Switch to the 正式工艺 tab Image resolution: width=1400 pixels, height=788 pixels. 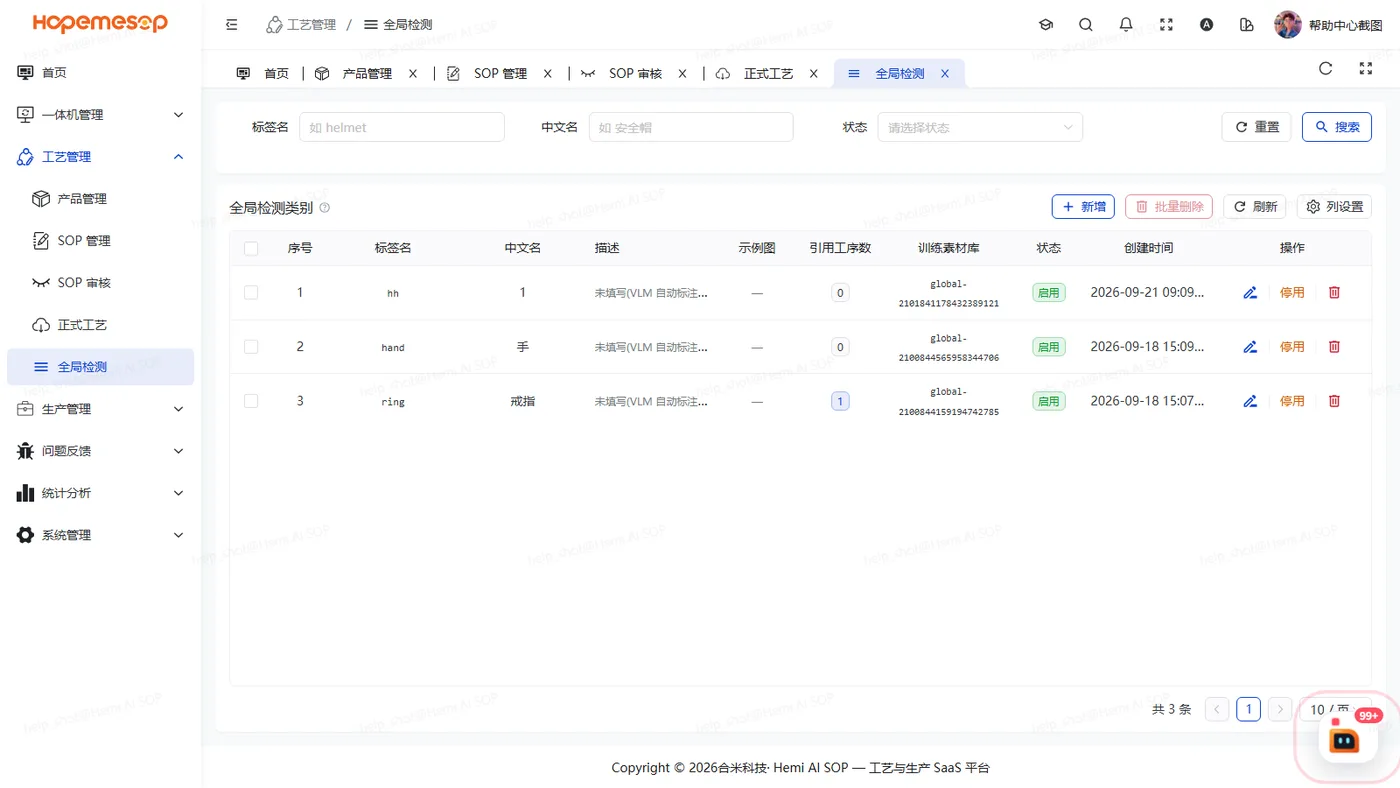(x=768, y=74)
